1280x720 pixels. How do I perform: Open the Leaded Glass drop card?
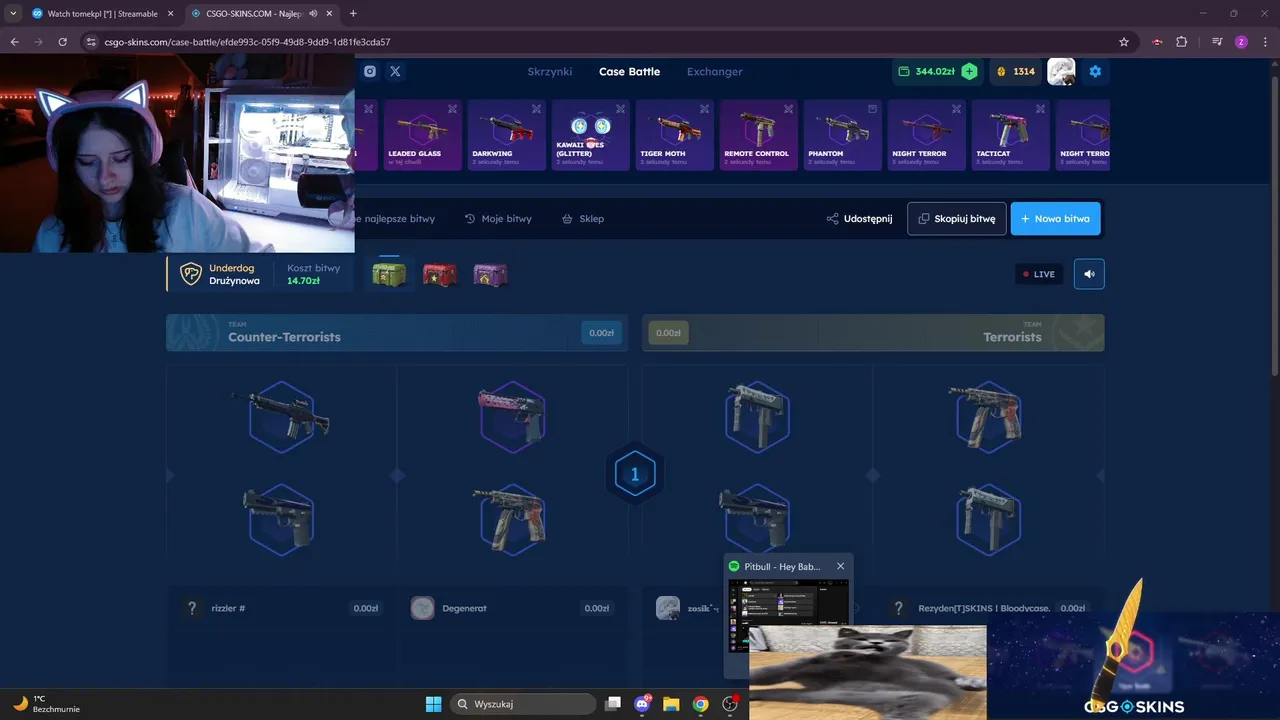pyautogui.click(x=421, y=135)
